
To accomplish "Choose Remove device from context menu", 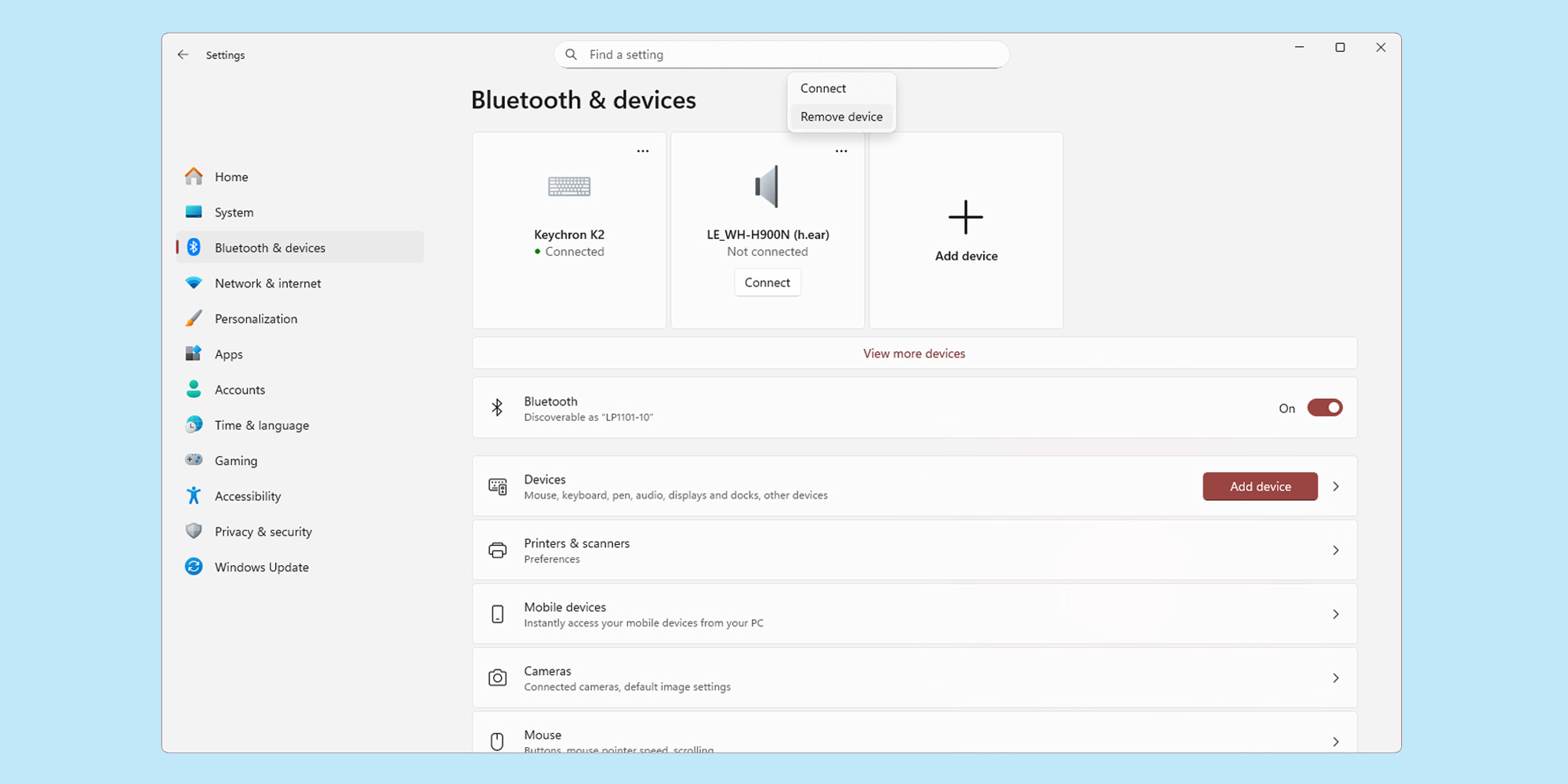I will point(841,116).
